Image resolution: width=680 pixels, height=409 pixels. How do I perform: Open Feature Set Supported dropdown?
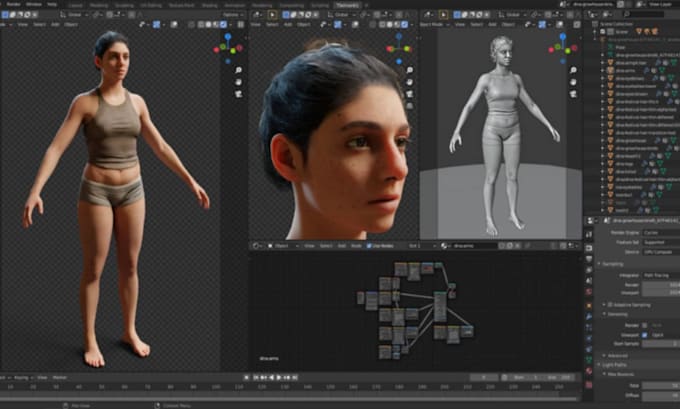coord(661,242)
